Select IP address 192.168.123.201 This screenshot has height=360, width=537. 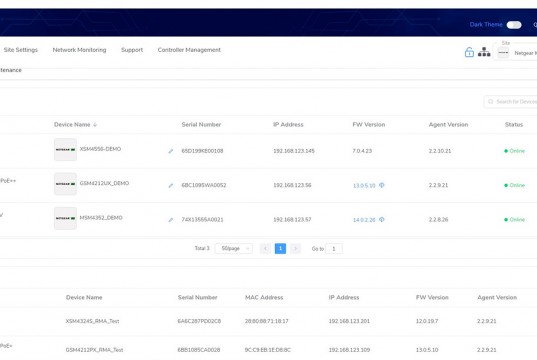point(349,321)
